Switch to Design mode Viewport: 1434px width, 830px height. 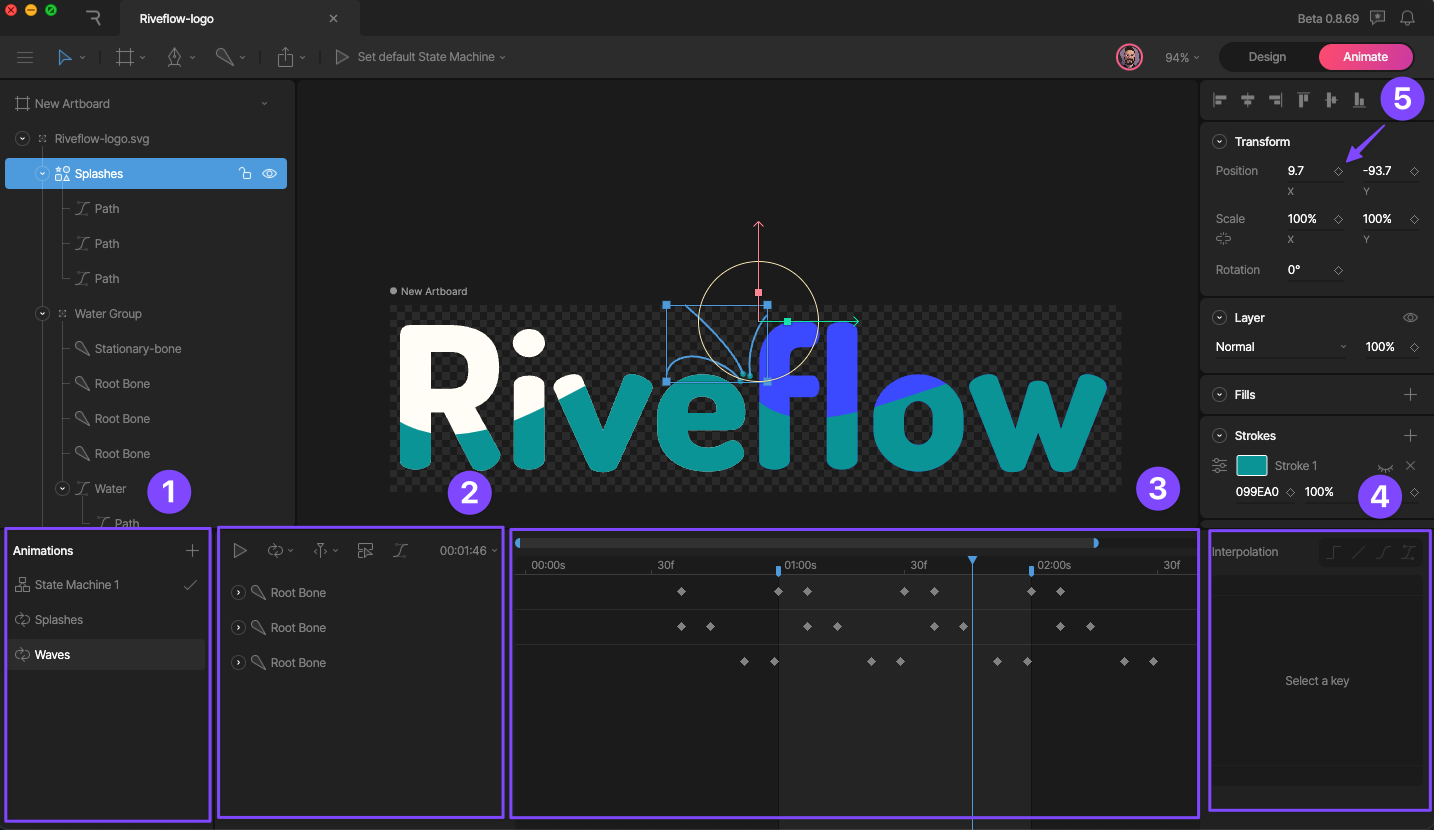1267,57
